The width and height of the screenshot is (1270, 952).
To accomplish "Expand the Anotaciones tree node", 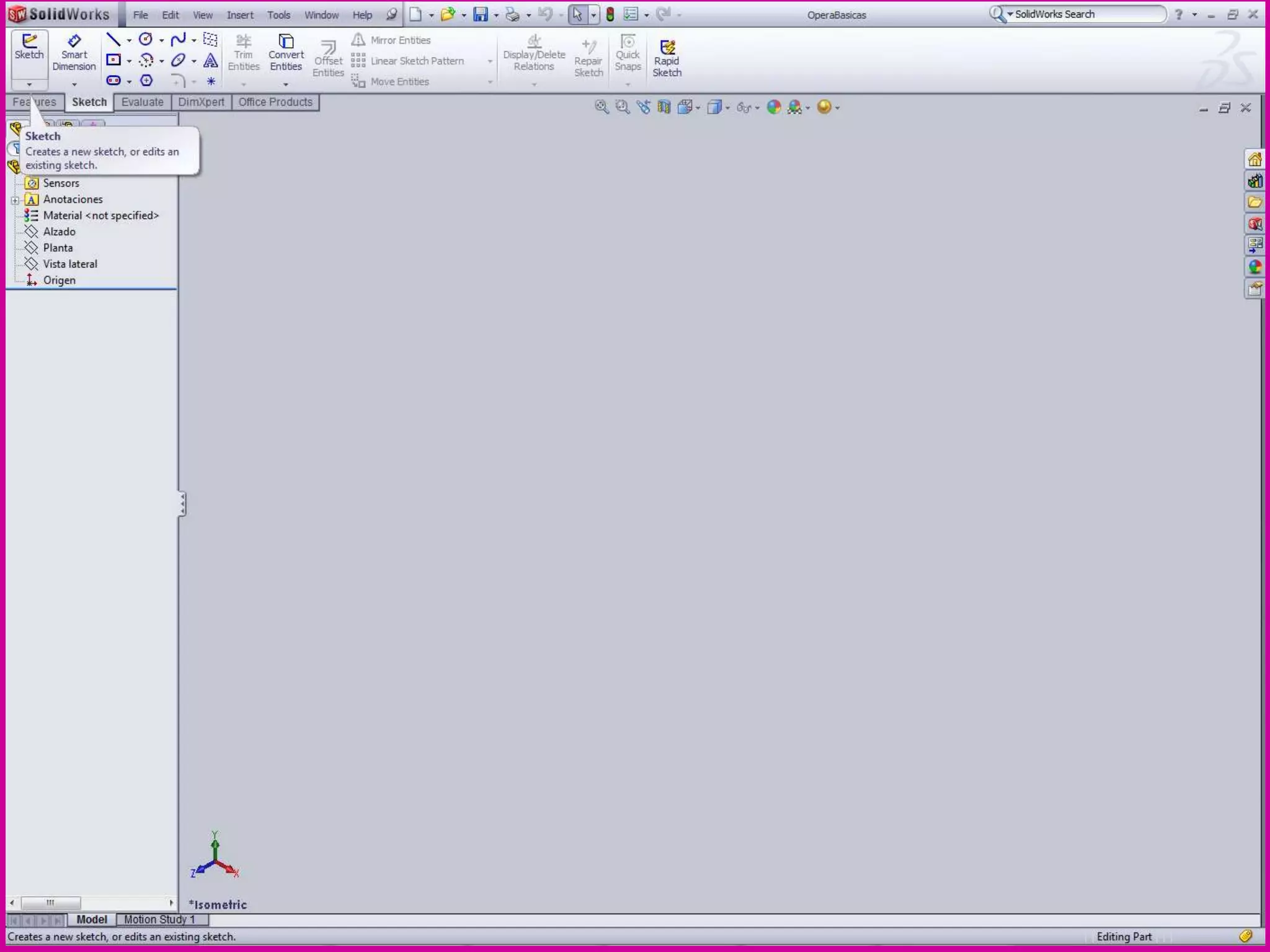I will [15, 200].
